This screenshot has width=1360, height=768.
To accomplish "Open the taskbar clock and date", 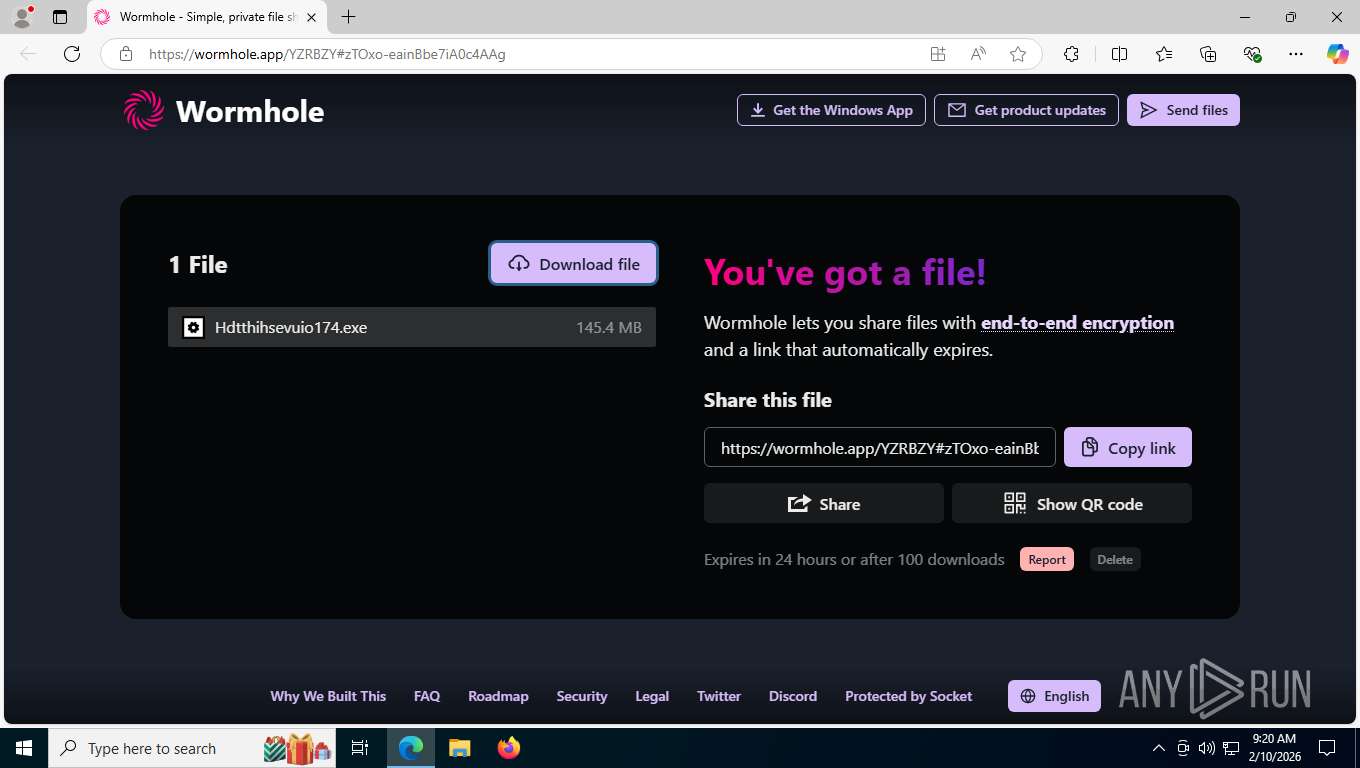I will click(x=1275, y=748).
